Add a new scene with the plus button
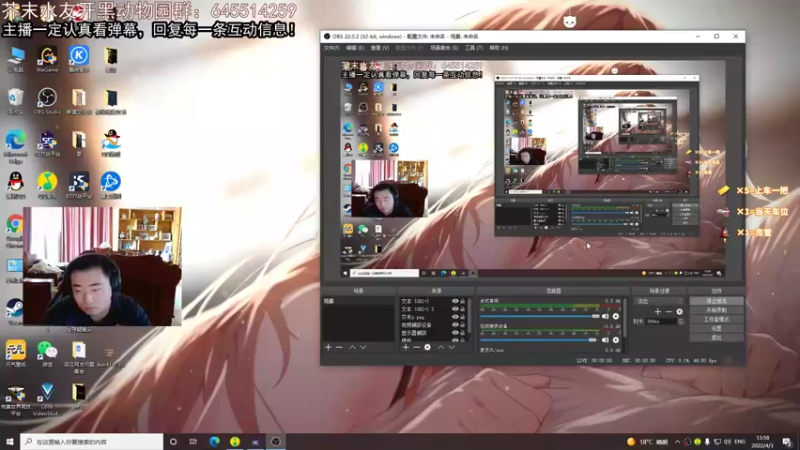The width and height of the screenshot is (800, 450). tap(328, 347)
